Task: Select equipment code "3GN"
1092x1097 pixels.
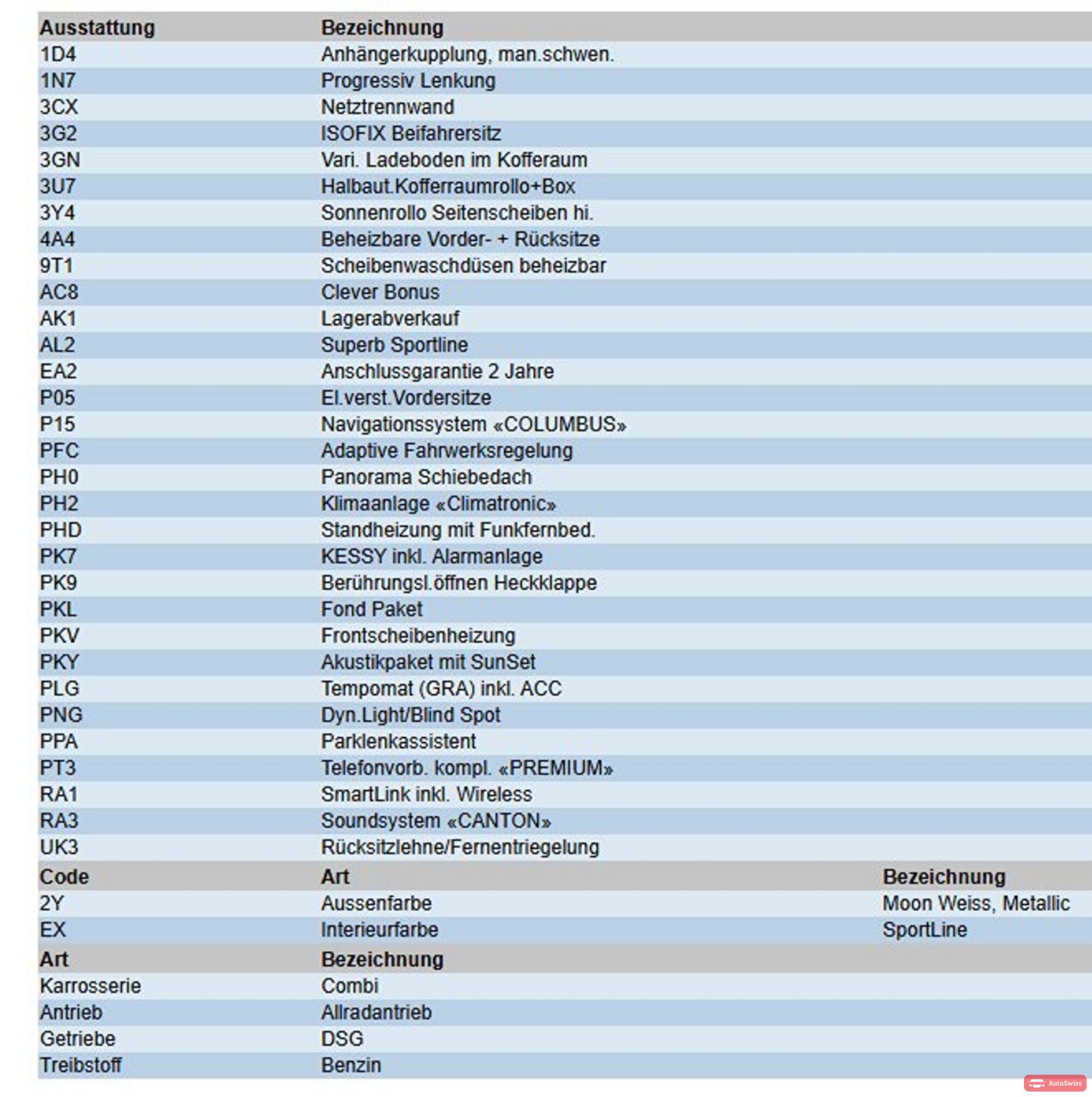Action: (x=60, y=160)
